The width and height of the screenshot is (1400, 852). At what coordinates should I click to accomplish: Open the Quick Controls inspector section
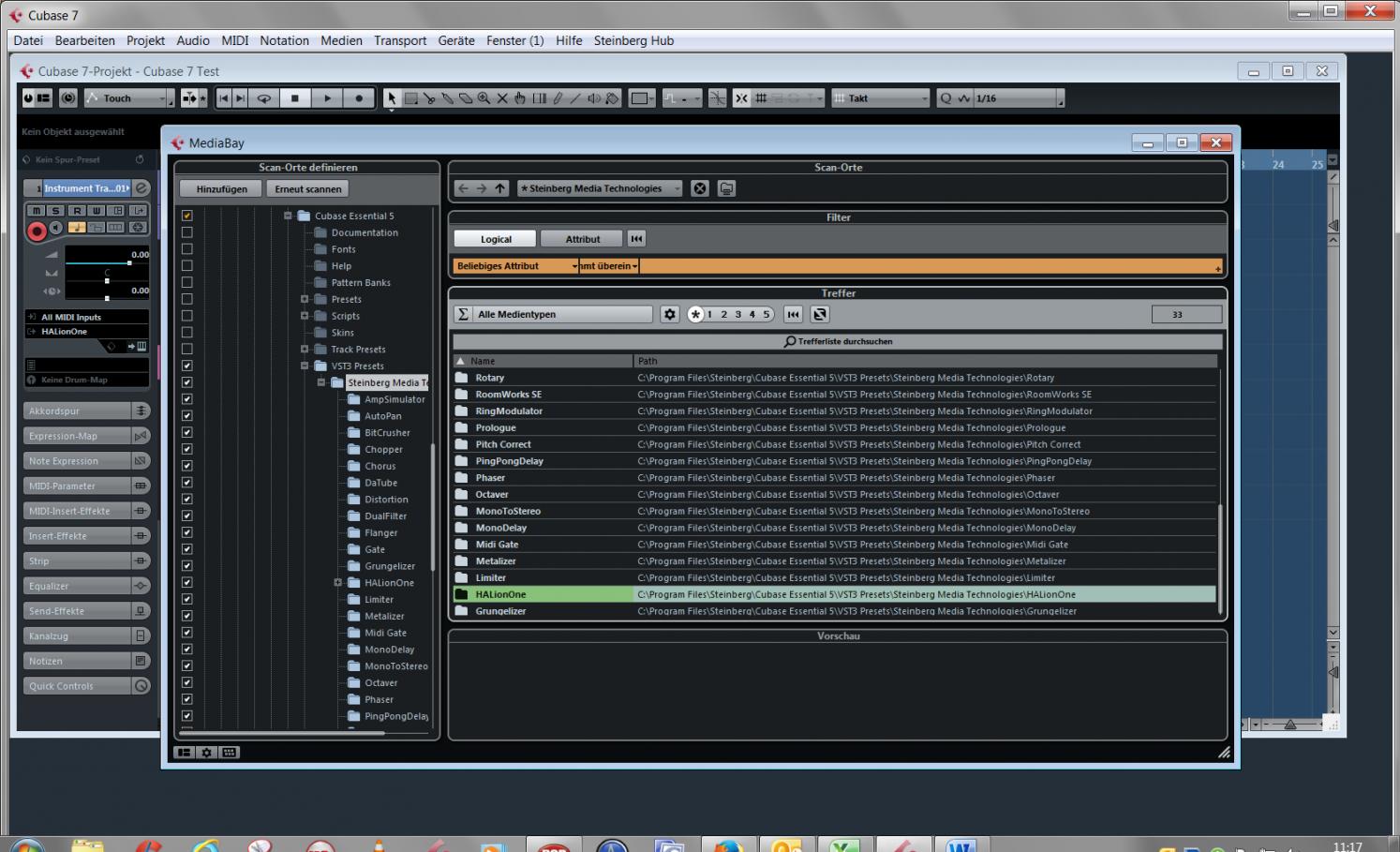pos(87,686)
